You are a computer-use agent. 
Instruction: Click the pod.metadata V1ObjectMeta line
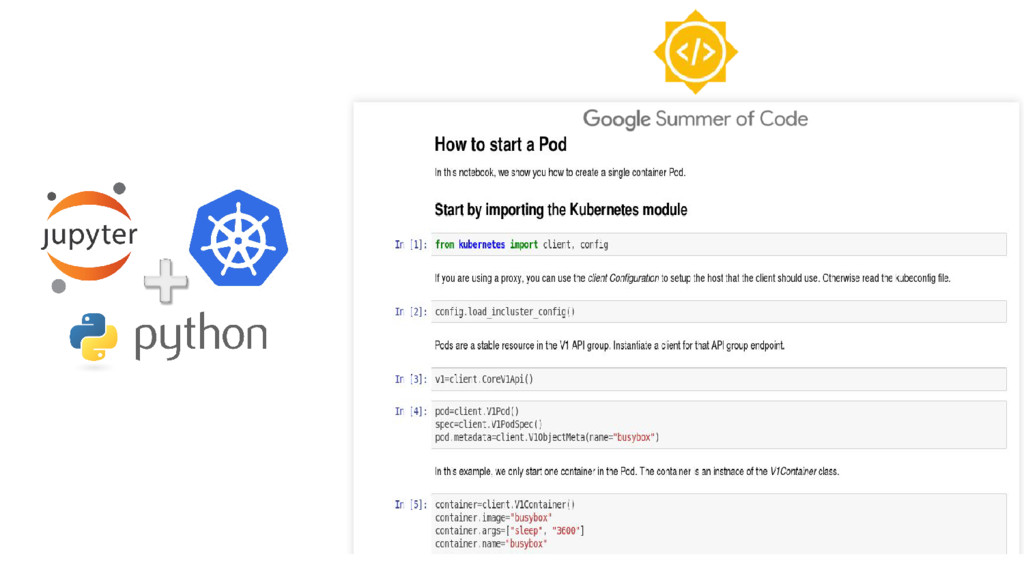point(547,438)
